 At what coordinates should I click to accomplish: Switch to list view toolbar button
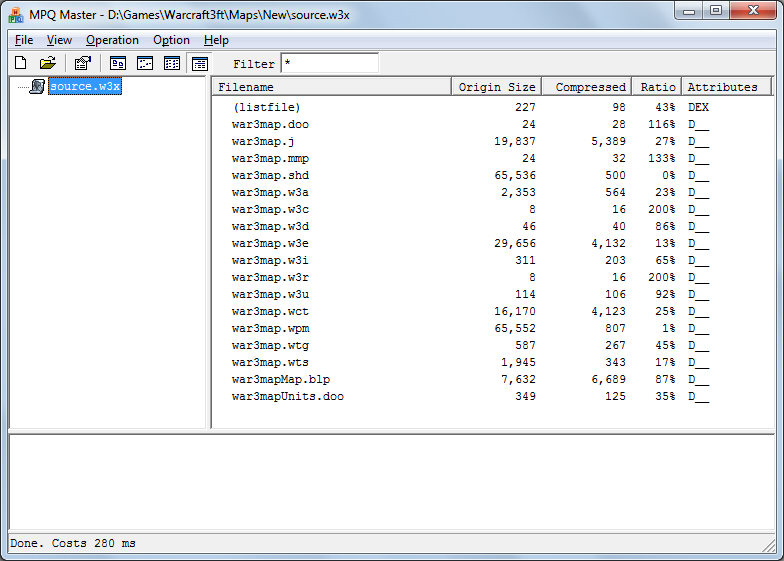click(x=172, y=63)
